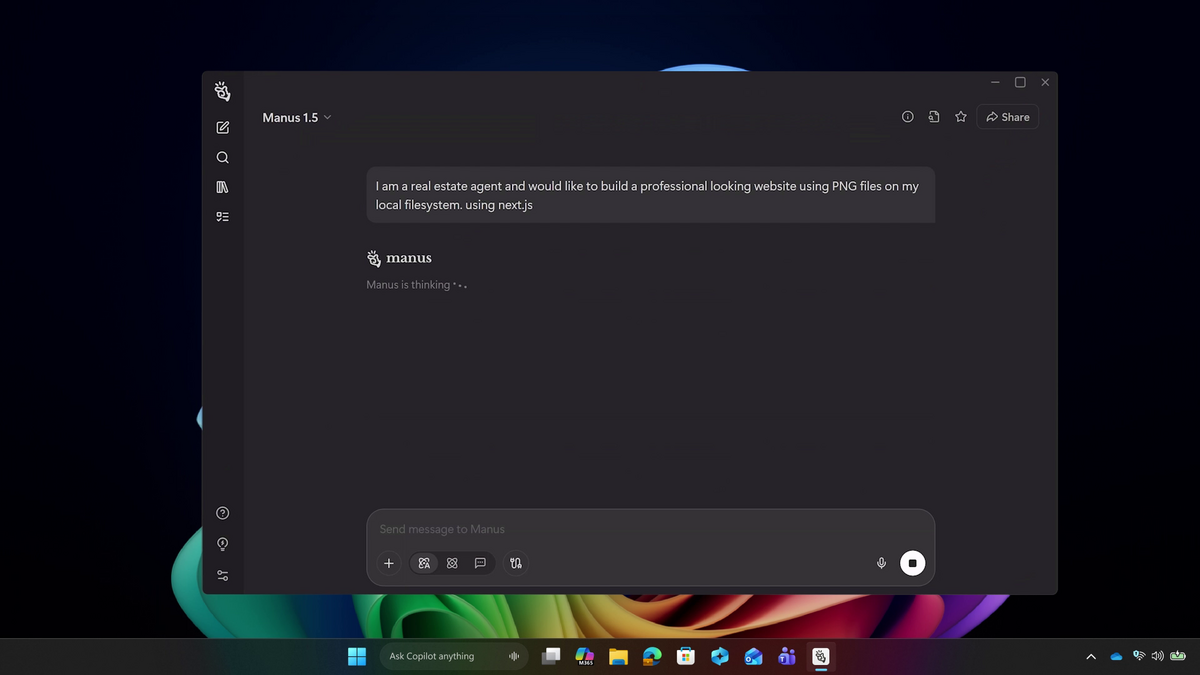
Task: Minimize the Manus window
Action: click(995, 82)
